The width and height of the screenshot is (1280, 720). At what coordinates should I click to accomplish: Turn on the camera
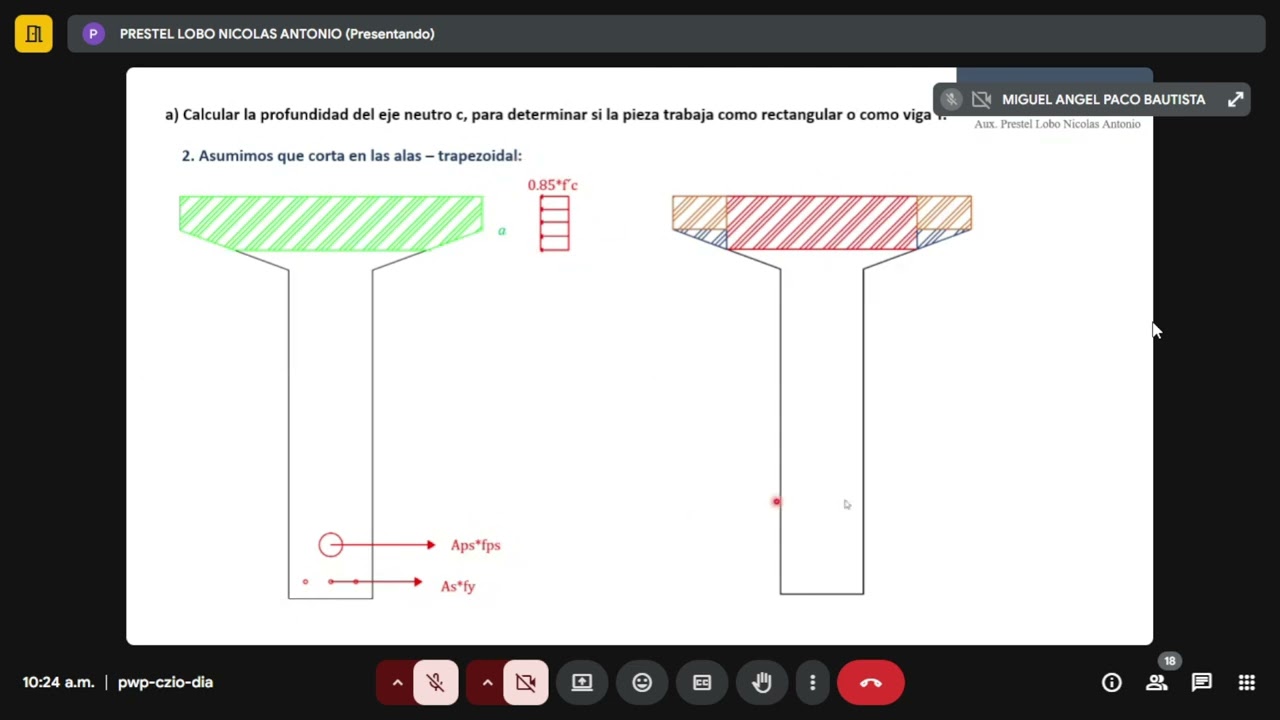coord(525,683)
